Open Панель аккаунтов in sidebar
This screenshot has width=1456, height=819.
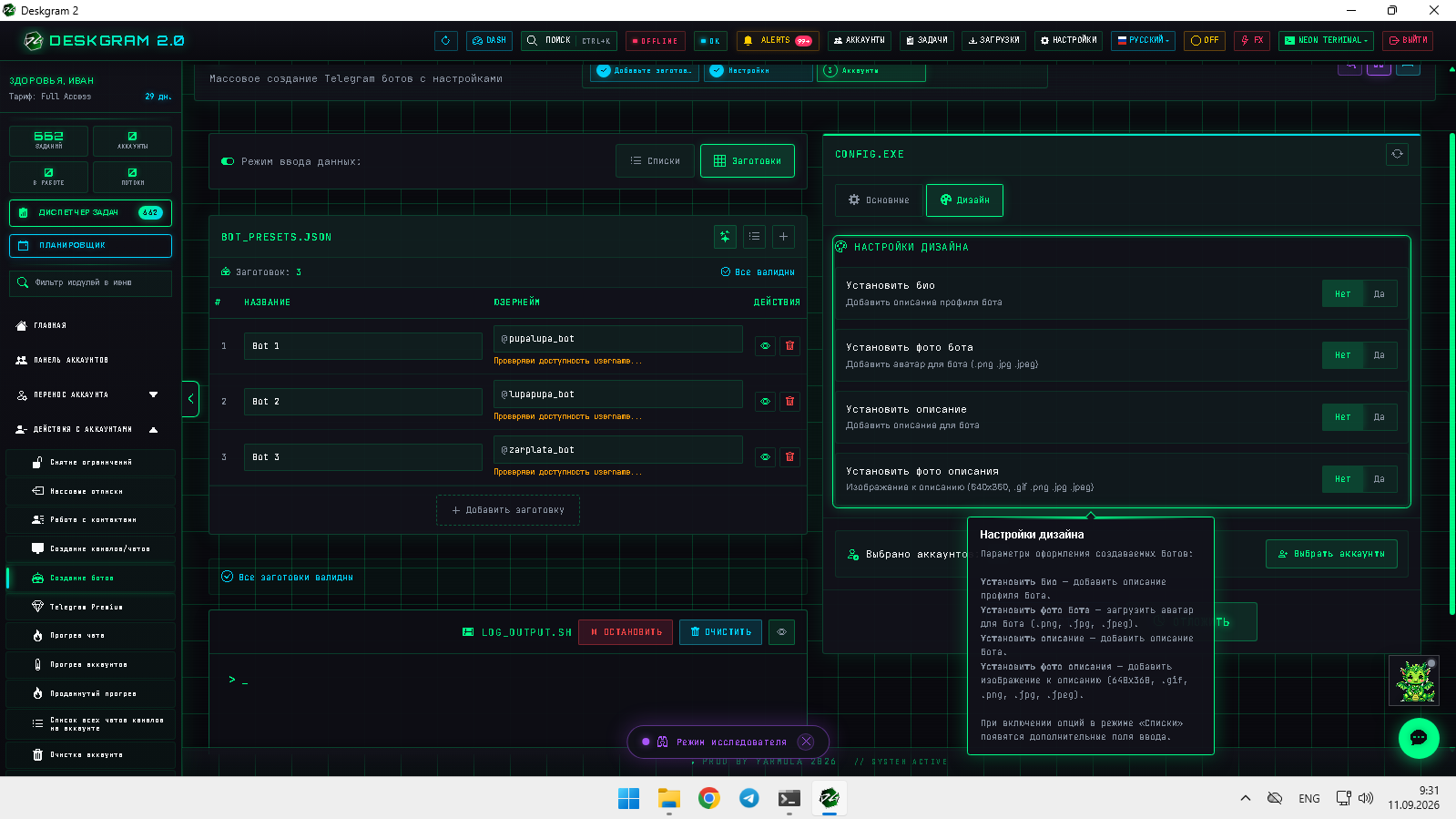[90, 360]
